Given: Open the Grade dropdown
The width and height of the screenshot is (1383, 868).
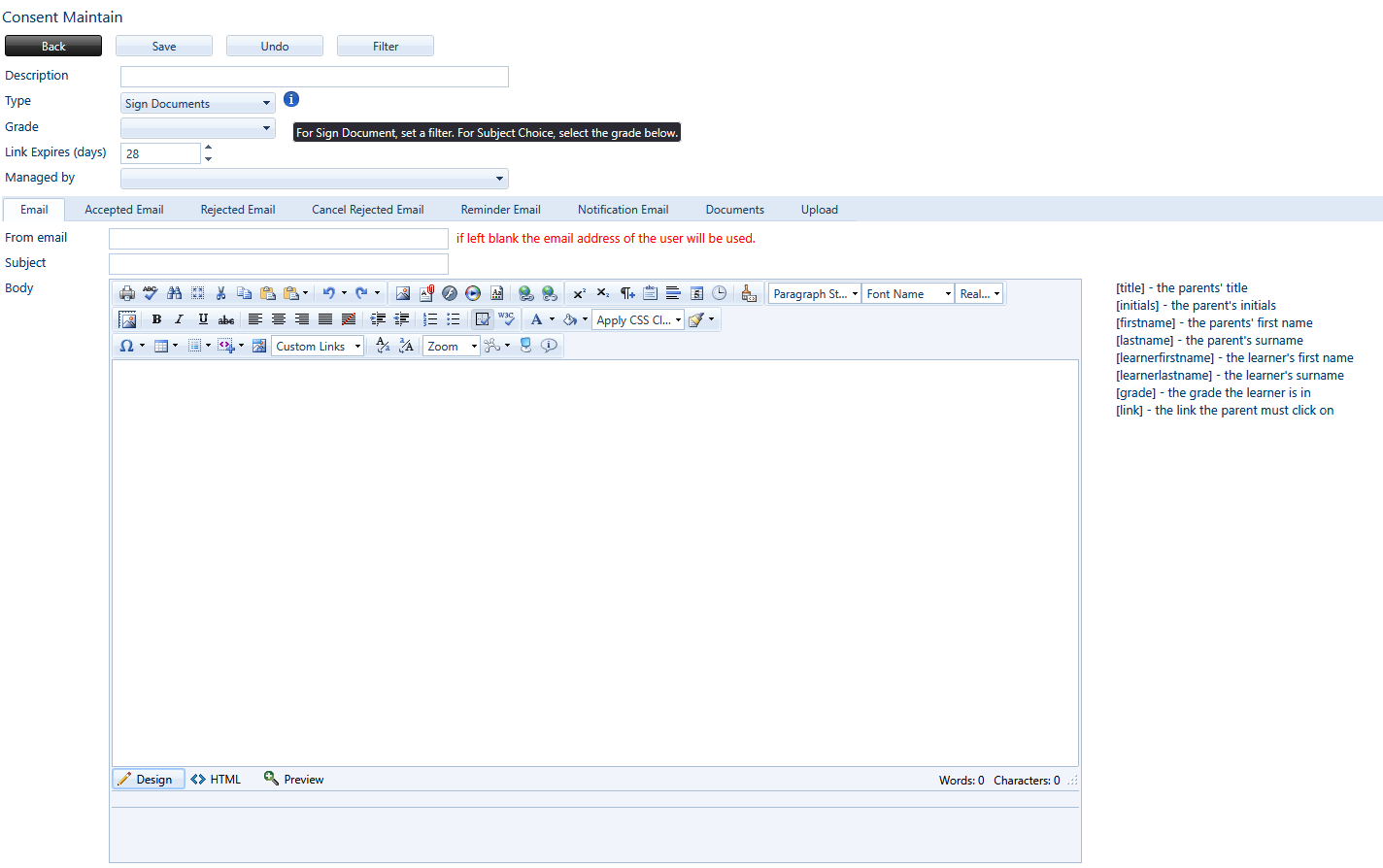Looking at the screenshot, I should click(198, 128).
